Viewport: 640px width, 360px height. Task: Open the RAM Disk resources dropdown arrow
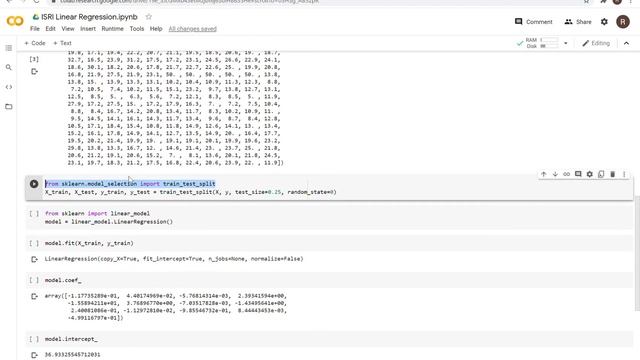point(566,43)
